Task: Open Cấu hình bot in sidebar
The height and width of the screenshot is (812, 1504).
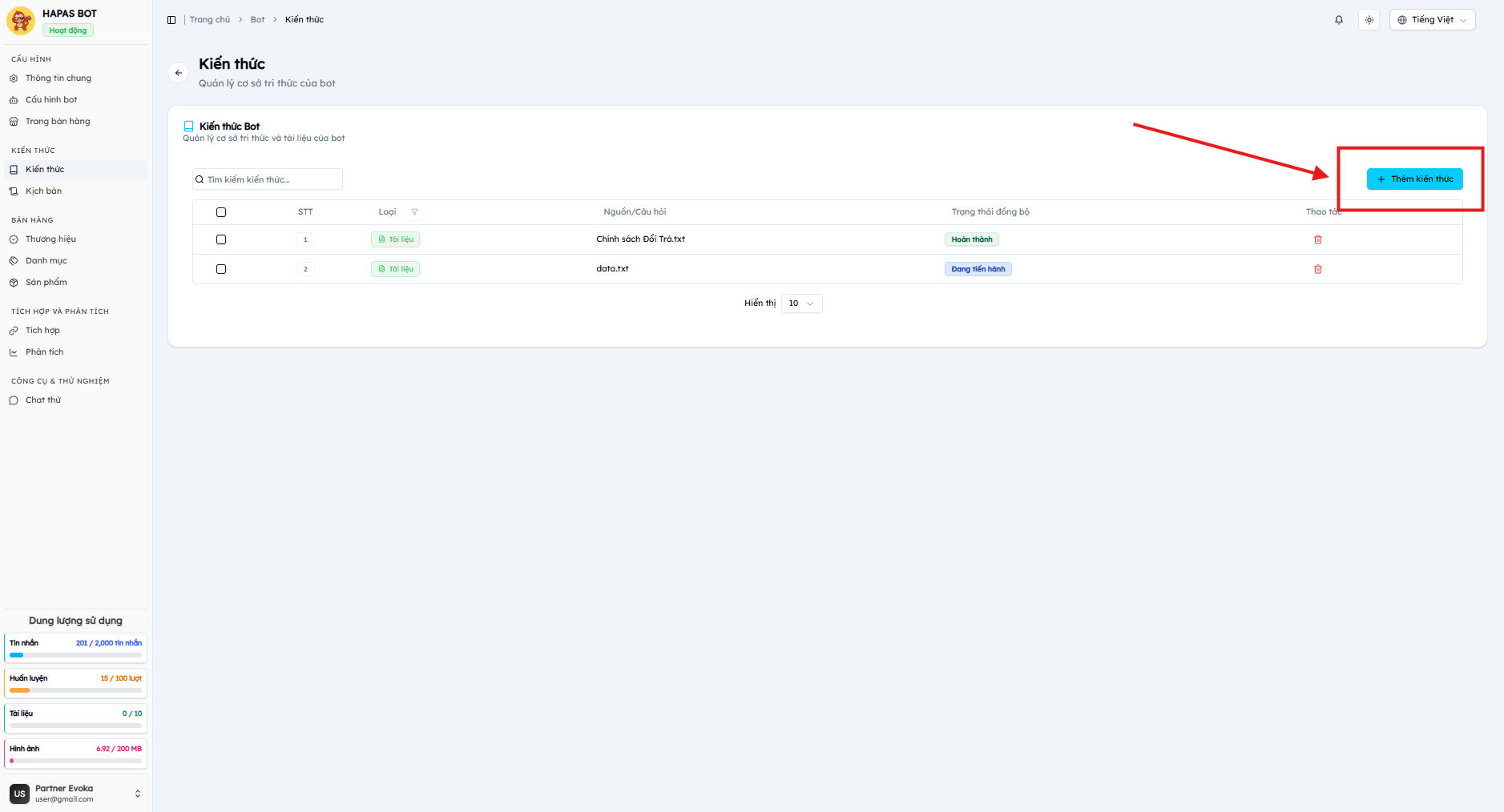Action: pos(75,100)
